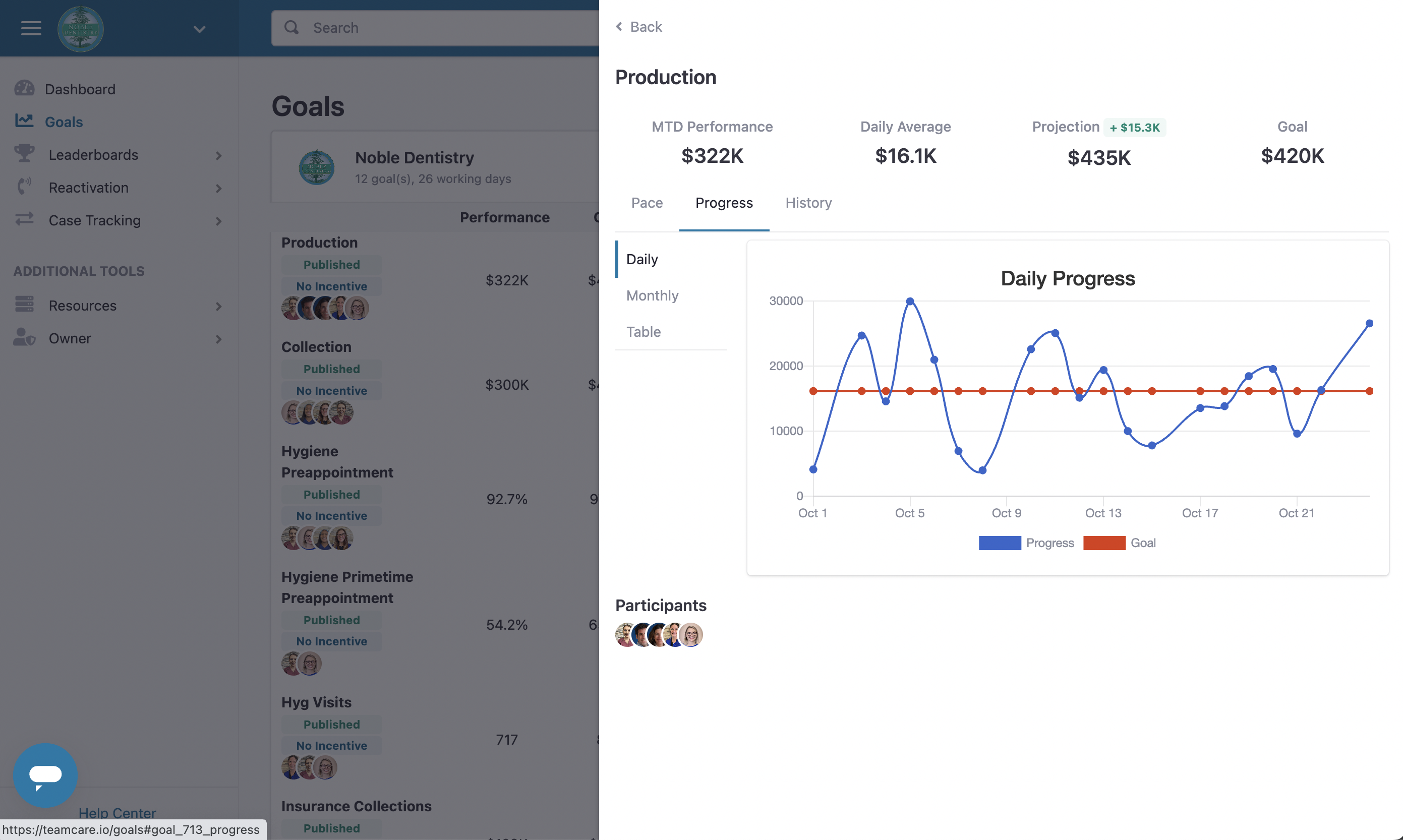Screen dimensions: 1403x840
Task: Expand the Case Tracking submenu chevron
Action: [218, 221]
